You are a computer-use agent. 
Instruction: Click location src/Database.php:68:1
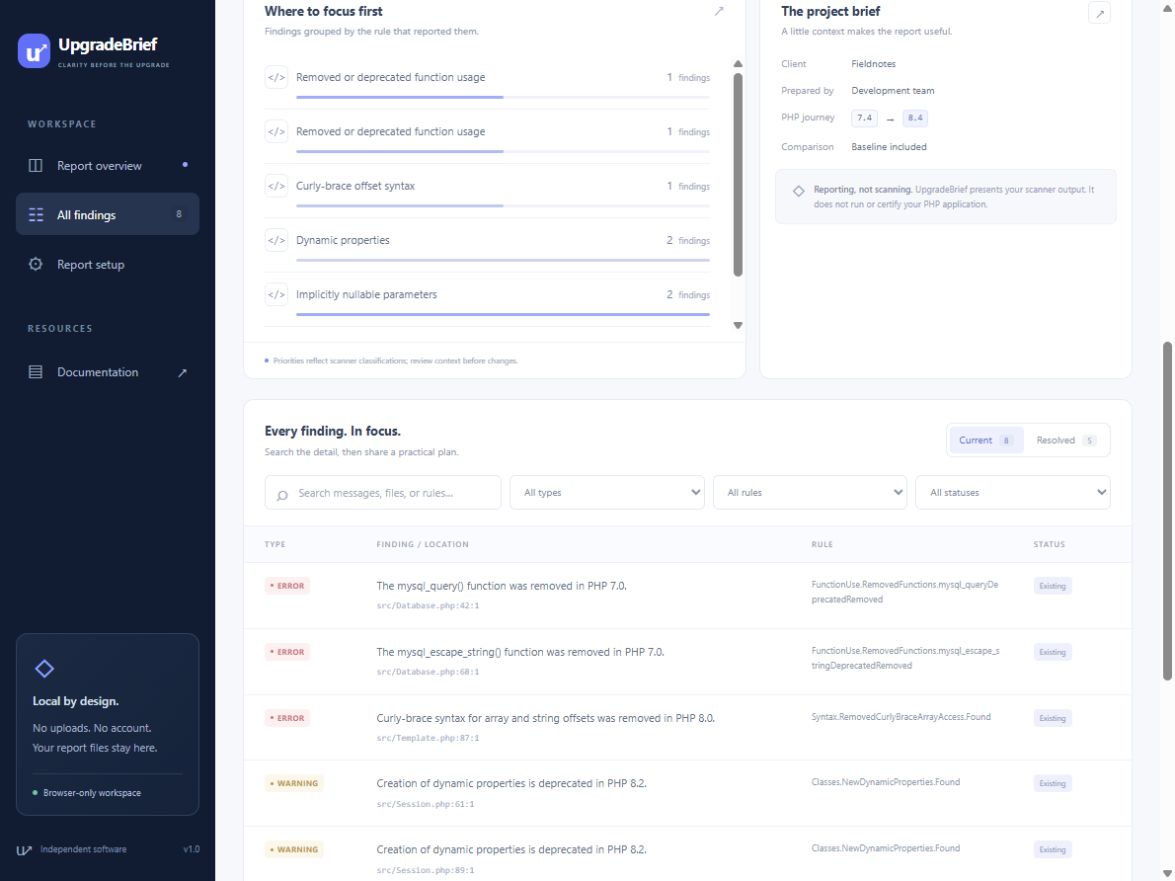tap(428, 671)
